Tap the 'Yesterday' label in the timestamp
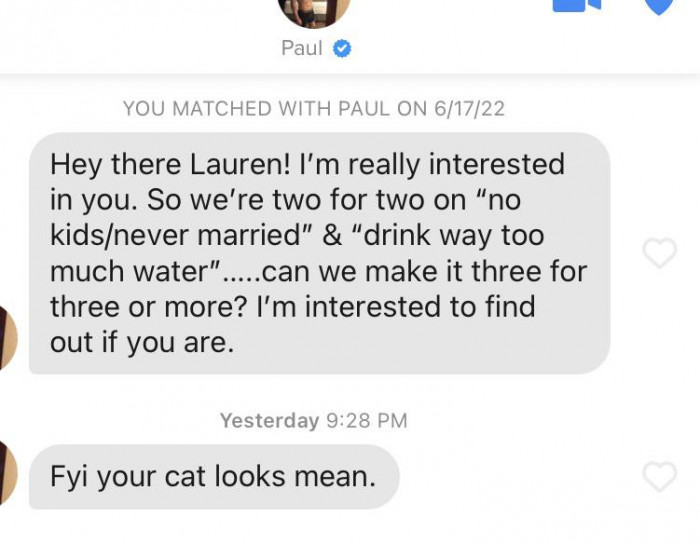 270,420
